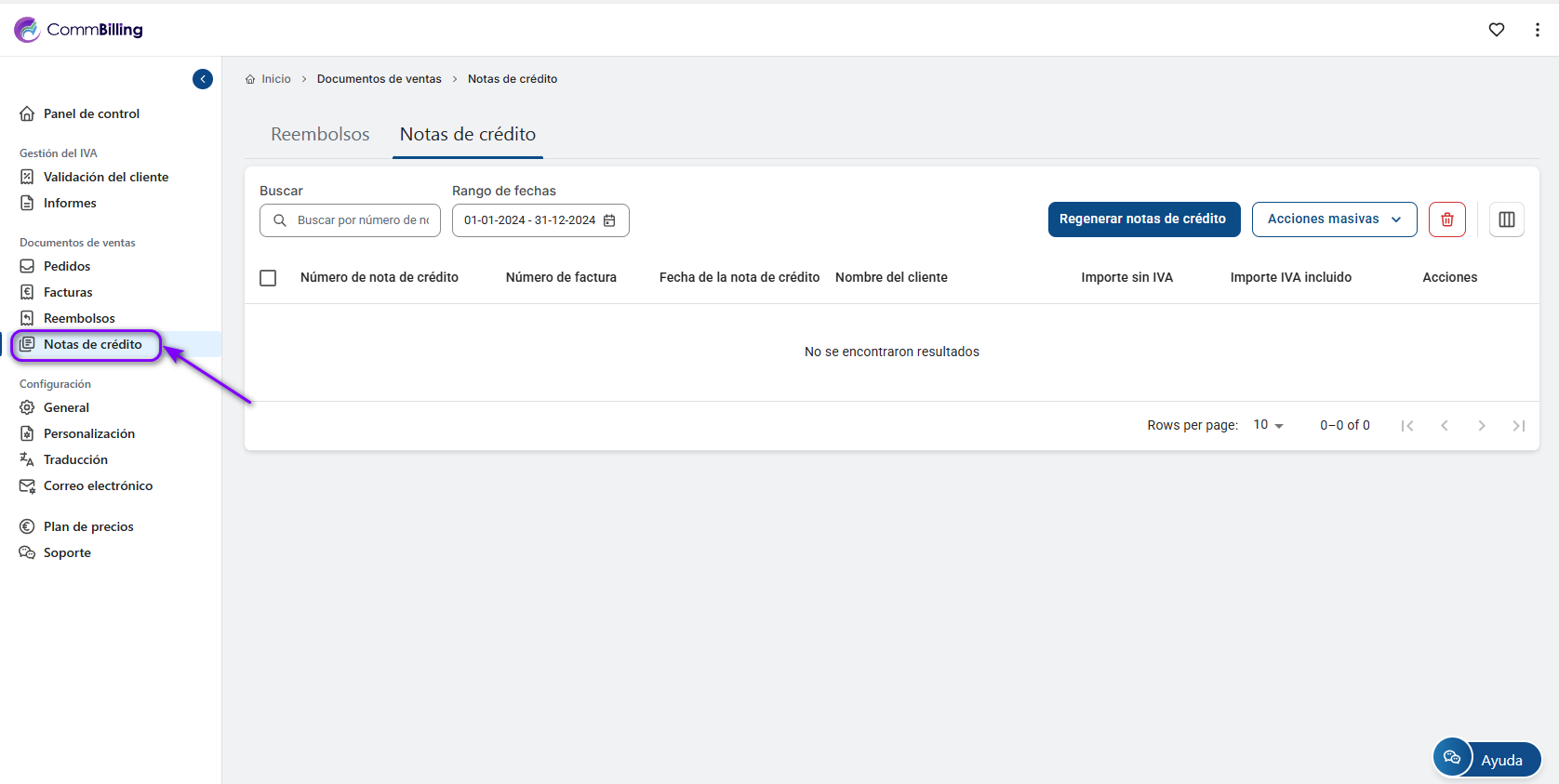Open the Ayuda help chat
Viewport: 1559px width, 784px height.
pos(1486,759)
